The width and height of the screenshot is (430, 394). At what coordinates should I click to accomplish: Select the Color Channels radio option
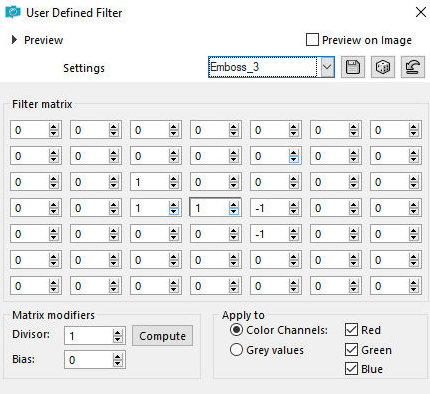(x=236, y=330)
